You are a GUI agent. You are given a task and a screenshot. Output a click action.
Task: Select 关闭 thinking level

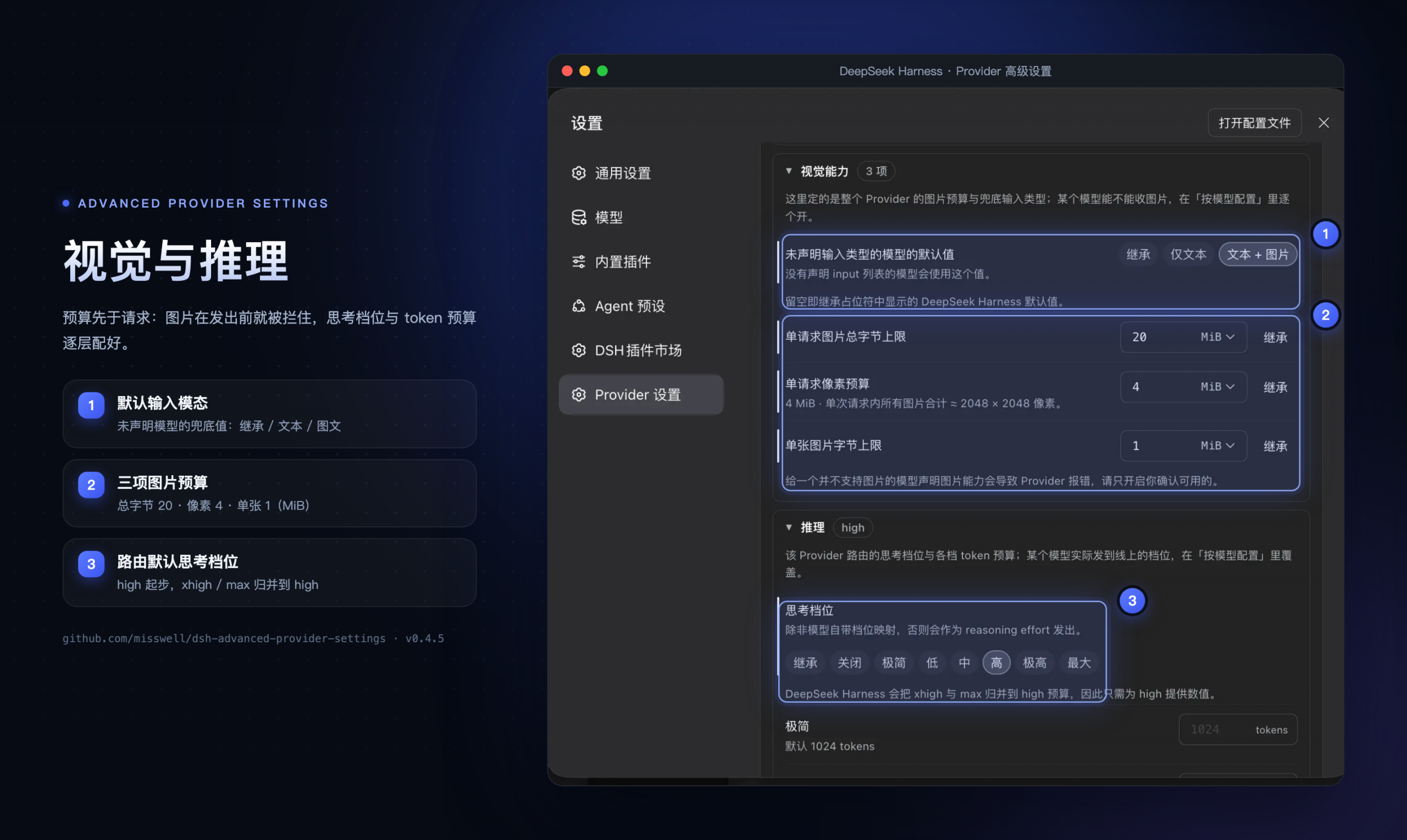point(849,663)
